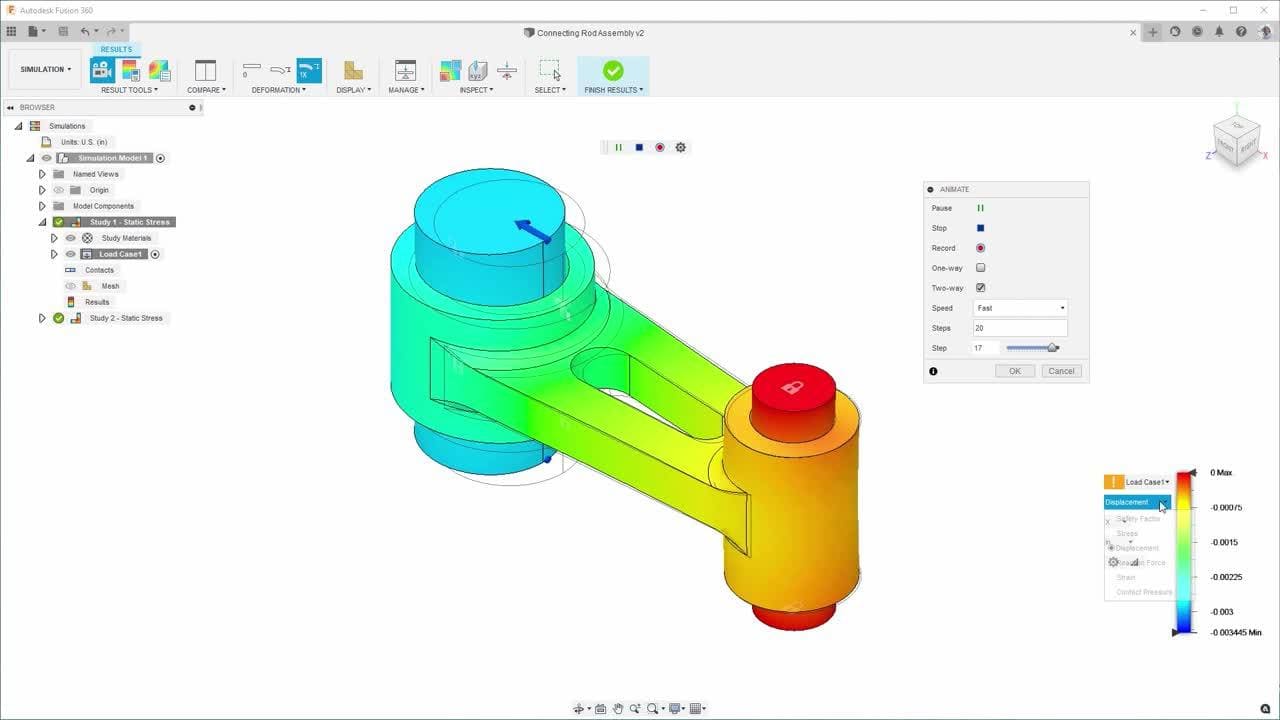Activate the radio button beside Load Case1
Image resolution: width=1280 pixels, height=720 pixels.
[155, 254]
